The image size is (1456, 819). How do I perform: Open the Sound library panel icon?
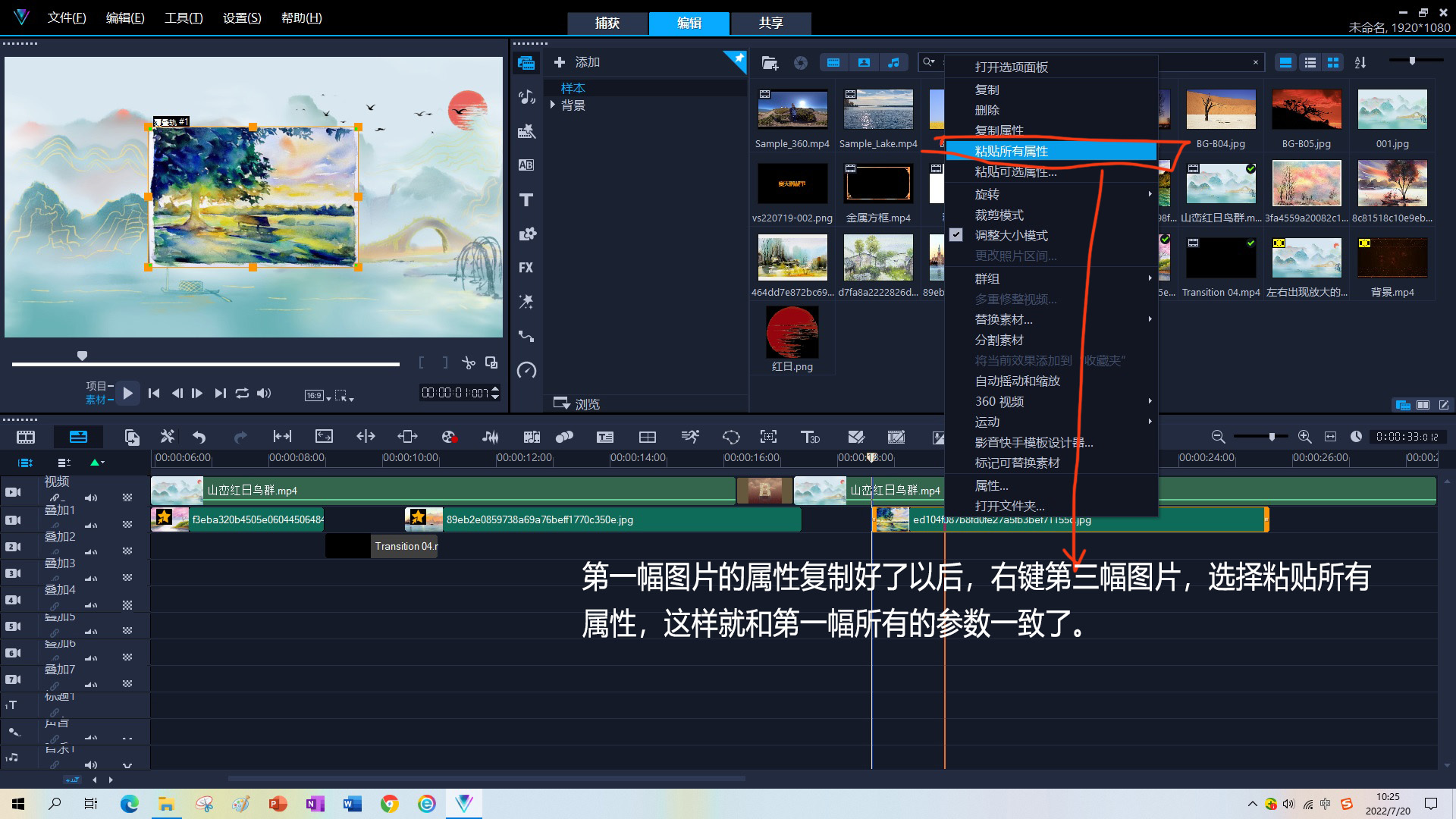point(526,96)
